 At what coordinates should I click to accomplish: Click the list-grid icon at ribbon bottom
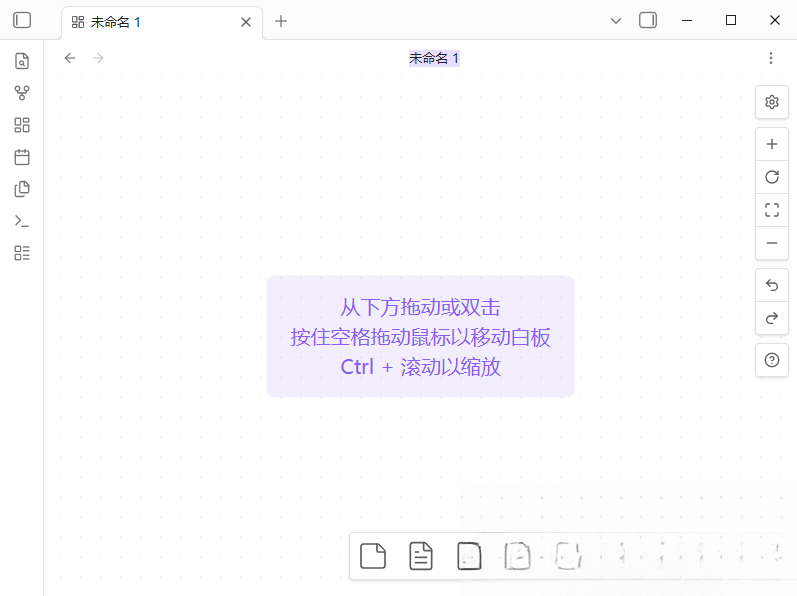(22, 253)
